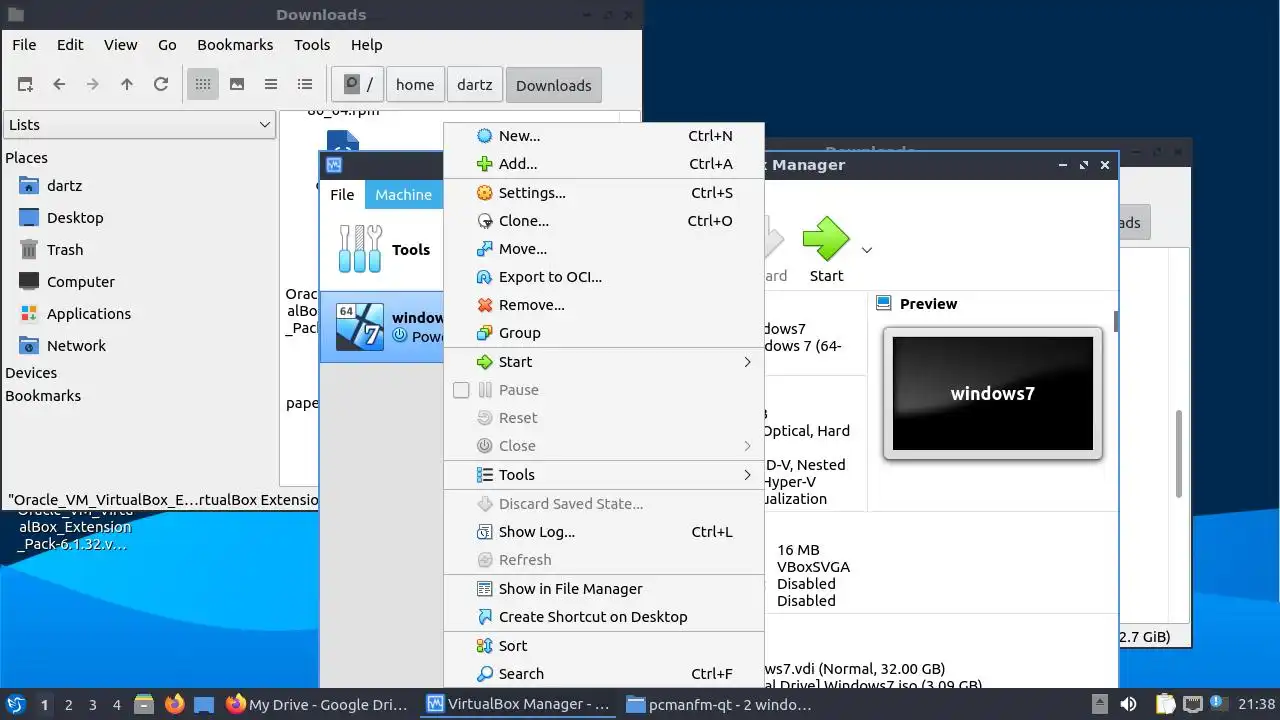
Task: Click the green Add... plus icon
Action: tap(484, 164)
